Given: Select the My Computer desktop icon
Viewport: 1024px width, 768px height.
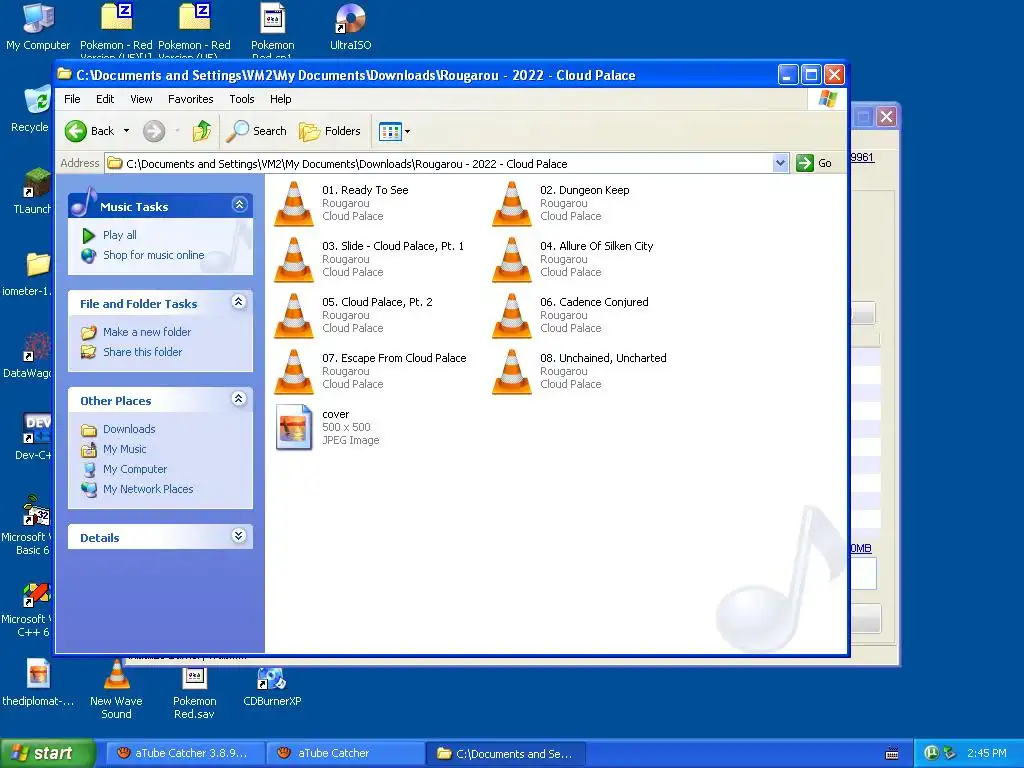Looking at the screenshot, I should point(38,26).
